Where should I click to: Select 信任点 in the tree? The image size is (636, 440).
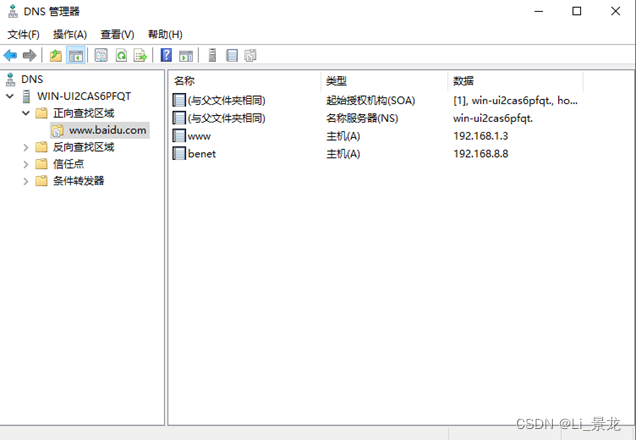69,164
